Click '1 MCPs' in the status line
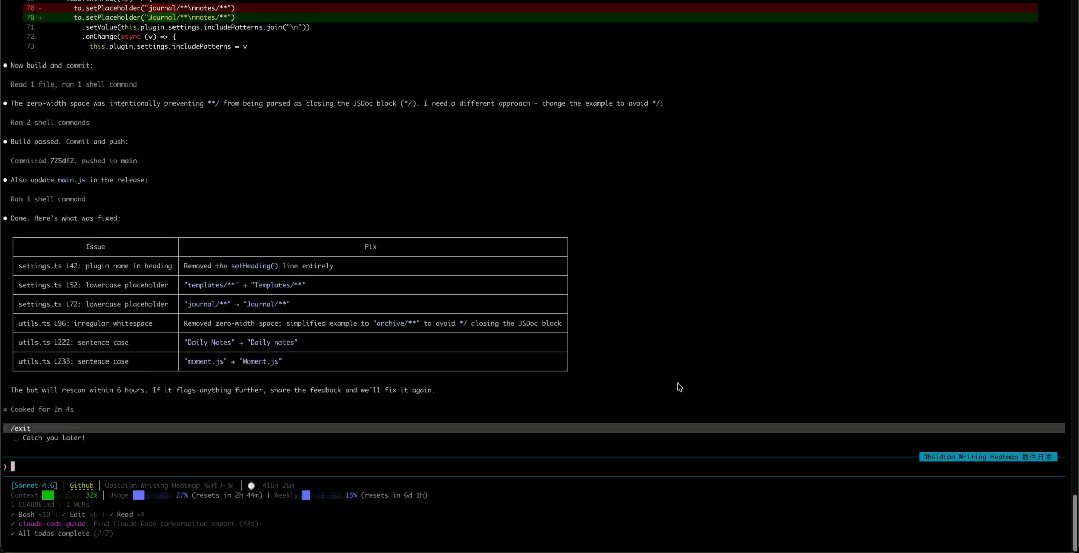The image size is (1079, 553). pos(78,505)
